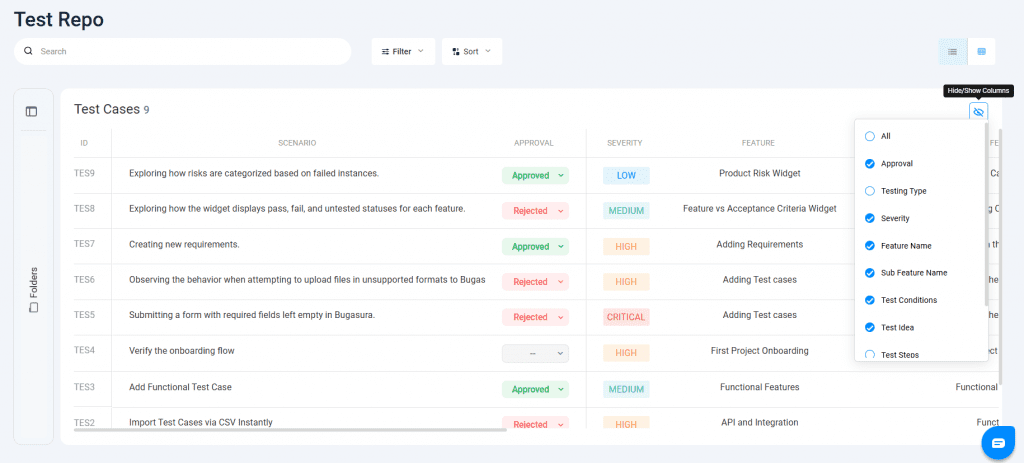Open the chat support bubble icon

[997, 442]
